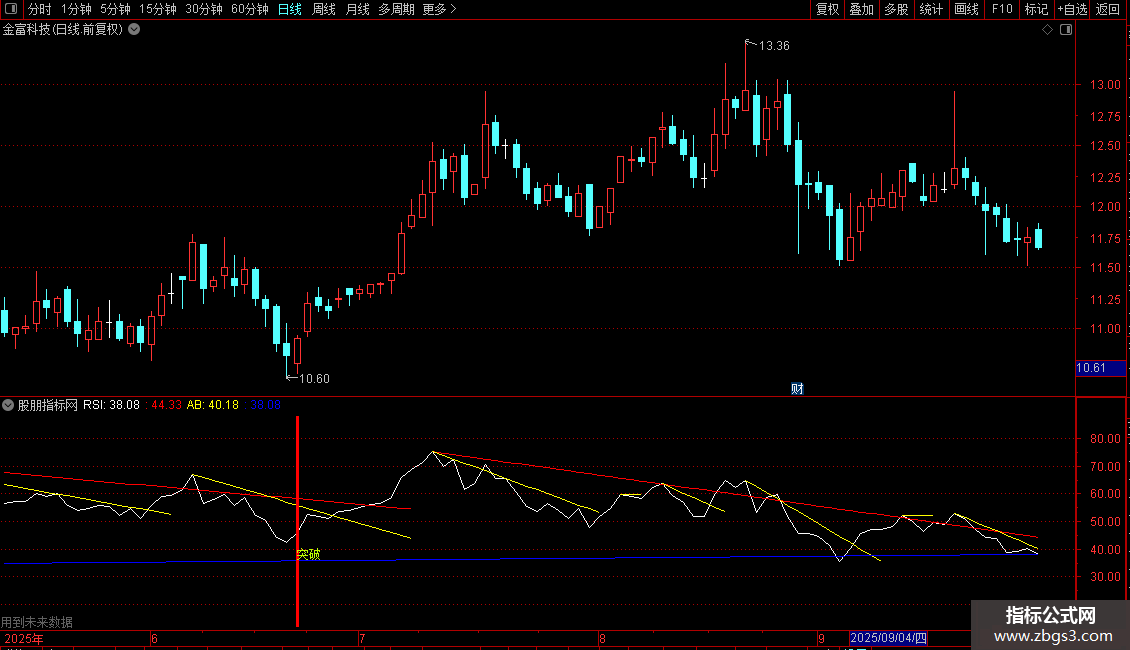Viewport: 1130px width, 650px height.
Task: Select the 5分钟 period tab
Action: click(x=115, y=9)
